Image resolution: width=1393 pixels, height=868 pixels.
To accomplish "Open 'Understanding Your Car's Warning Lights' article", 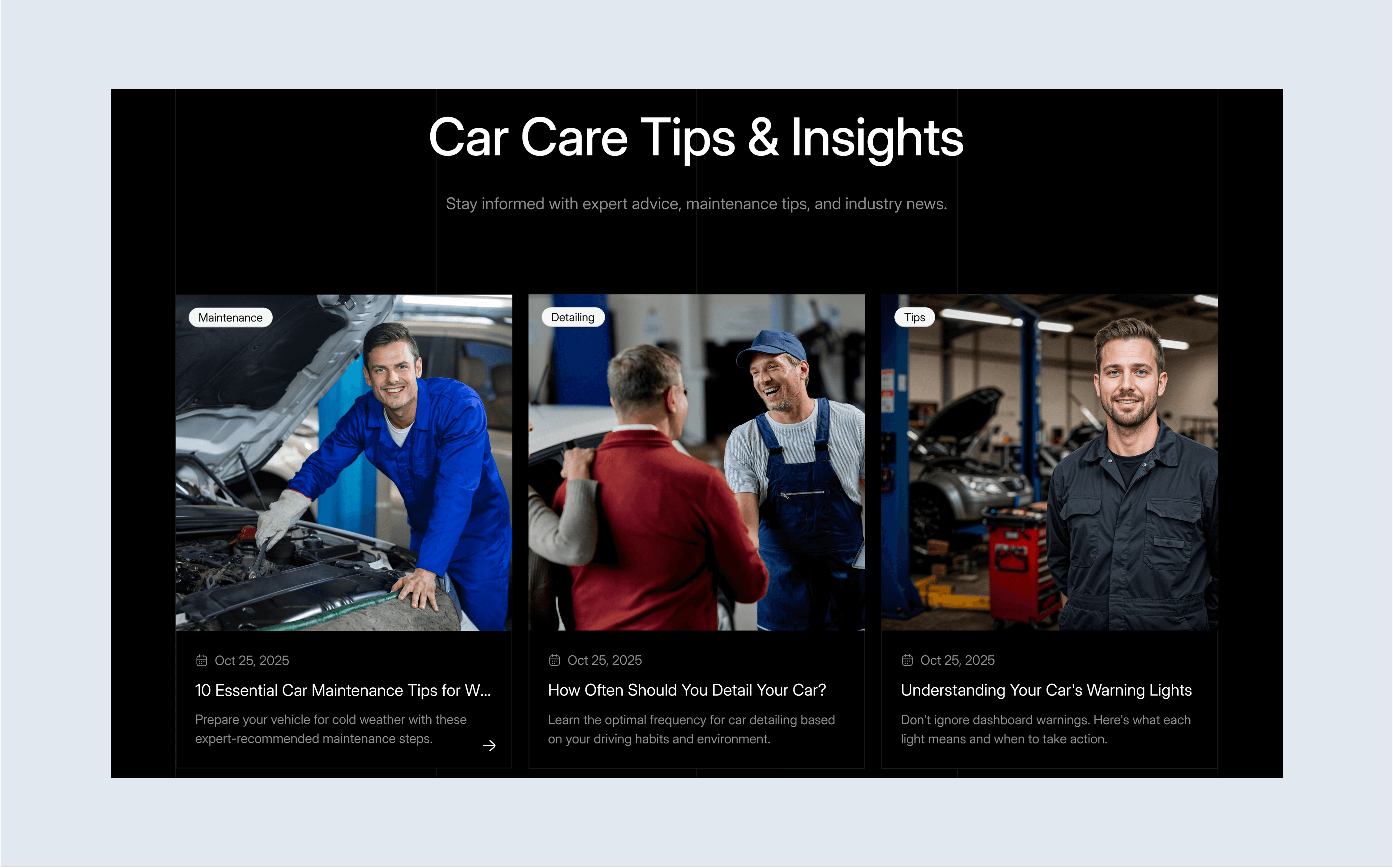I will [1046, 690].
